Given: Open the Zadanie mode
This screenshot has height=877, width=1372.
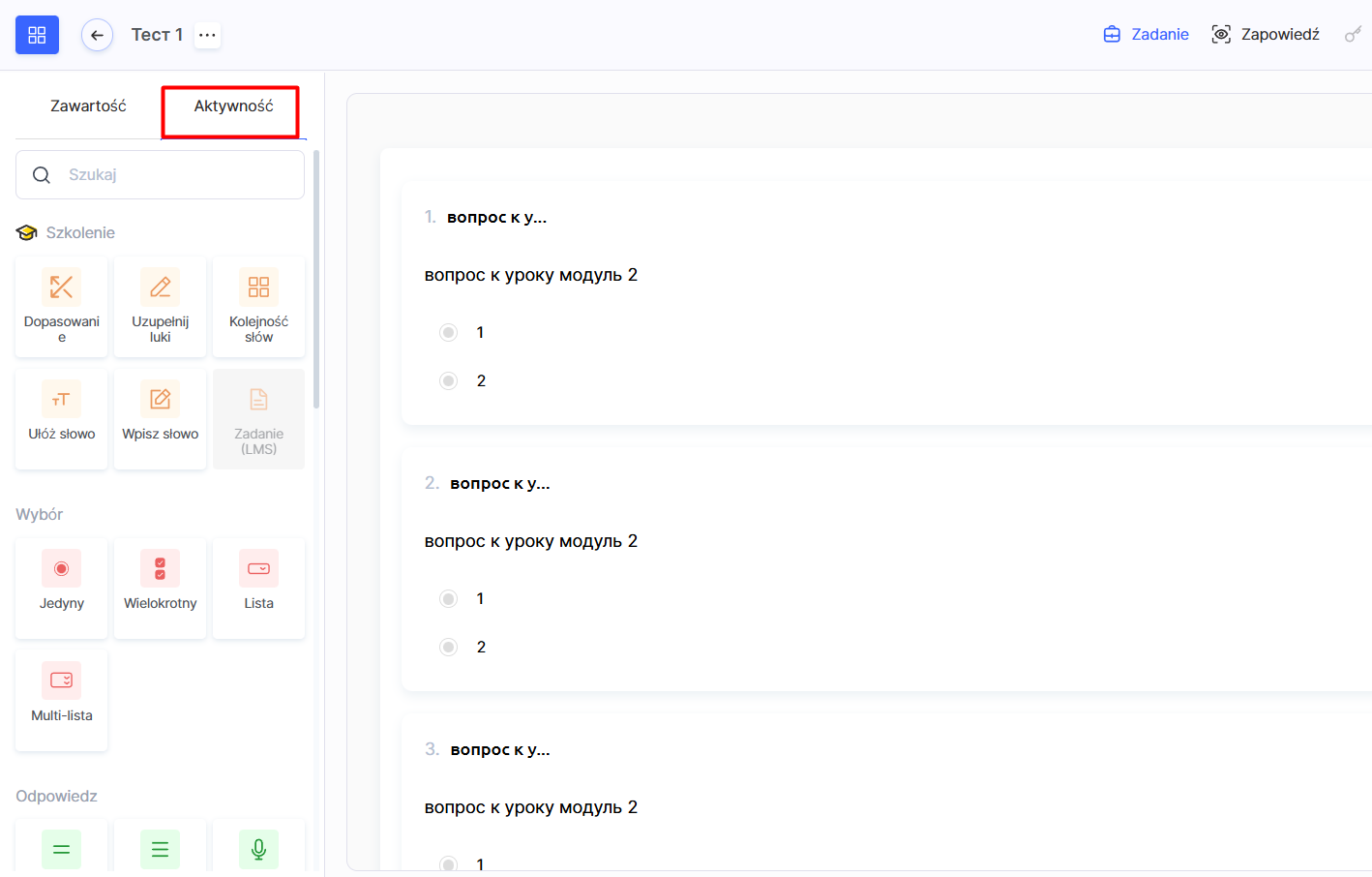Looking at the screenshot, I should 1147,35.
